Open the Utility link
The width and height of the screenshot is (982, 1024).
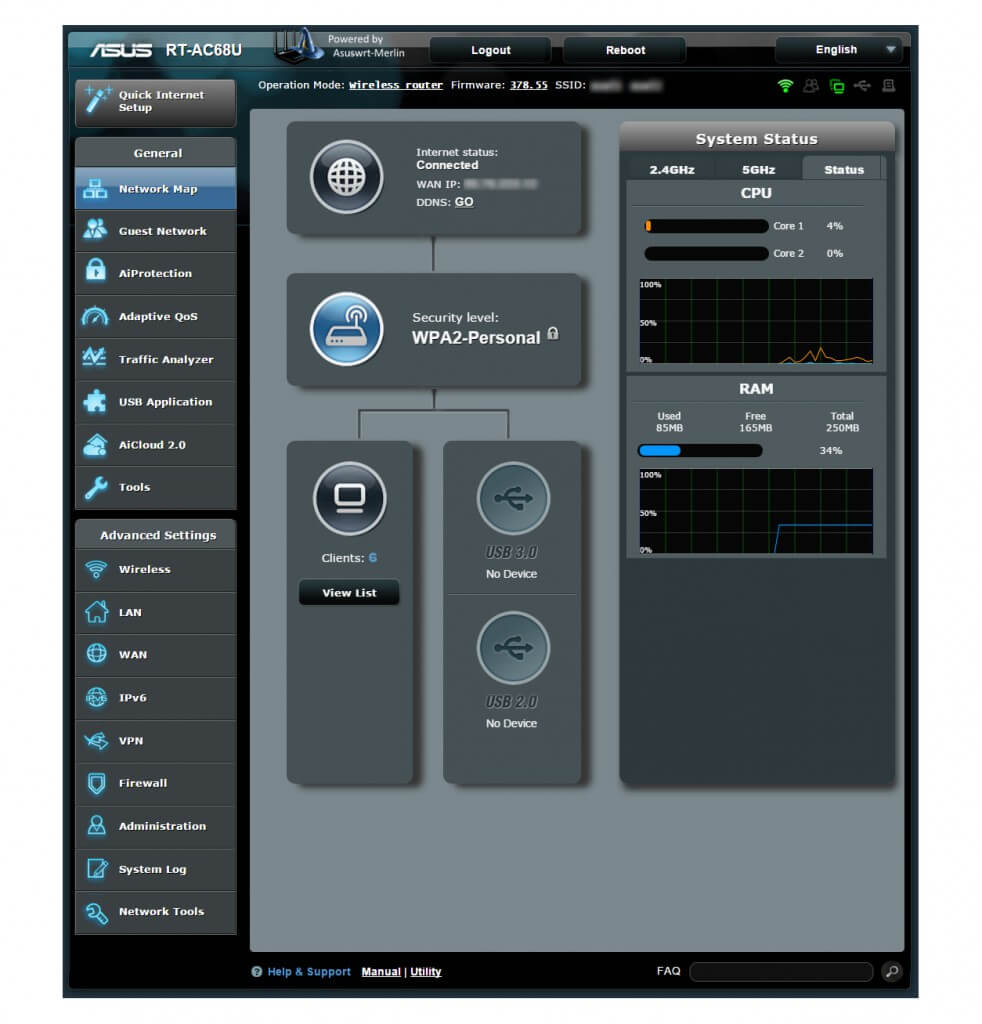pos(426,972)
